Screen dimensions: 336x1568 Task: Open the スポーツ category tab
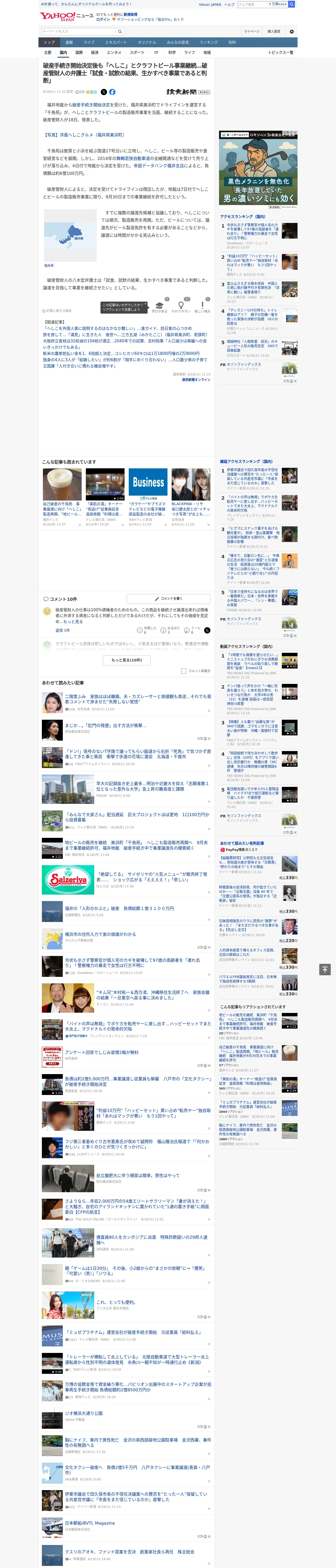click(137, 52)
